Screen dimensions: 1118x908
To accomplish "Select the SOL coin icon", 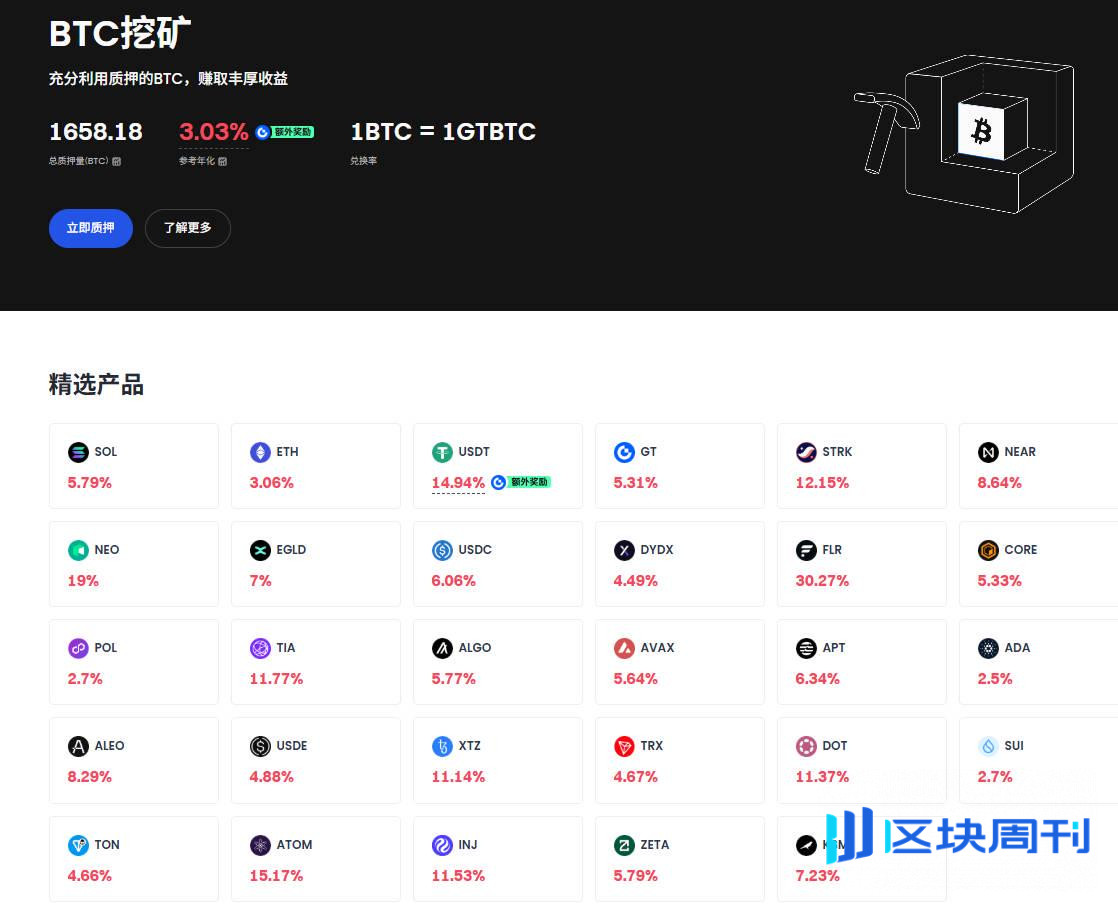I will [78, 452].
